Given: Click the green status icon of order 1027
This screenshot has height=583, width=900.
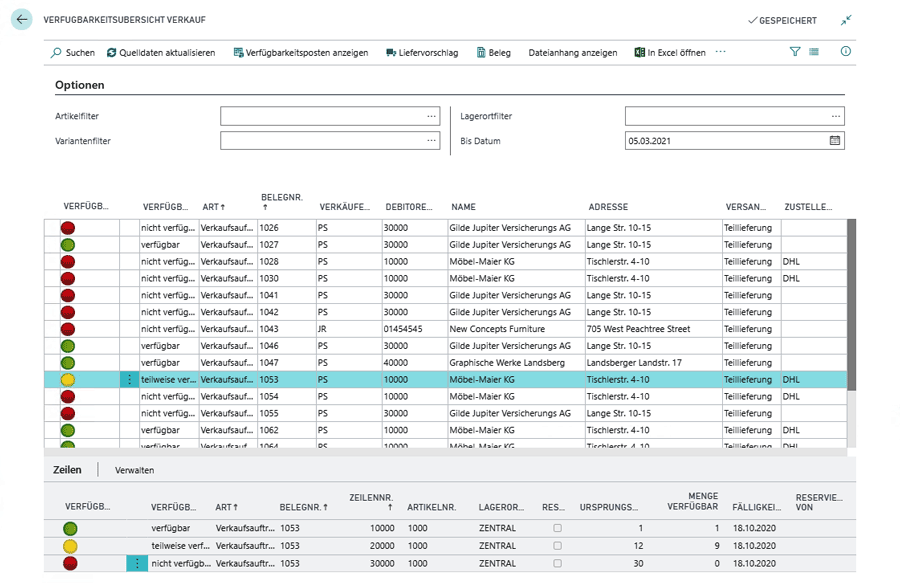Looking at the screenshot, I should [68, 245].
